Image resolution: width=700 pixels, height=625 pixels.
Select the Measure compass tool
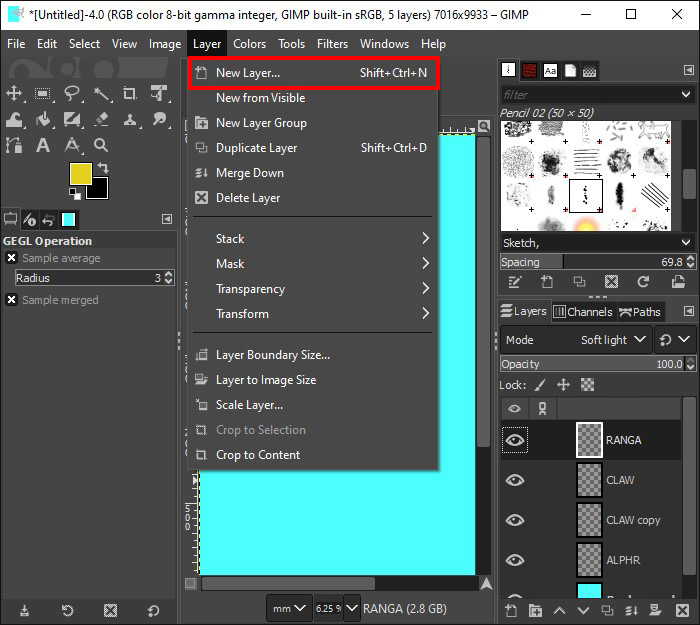pos(72,145)
